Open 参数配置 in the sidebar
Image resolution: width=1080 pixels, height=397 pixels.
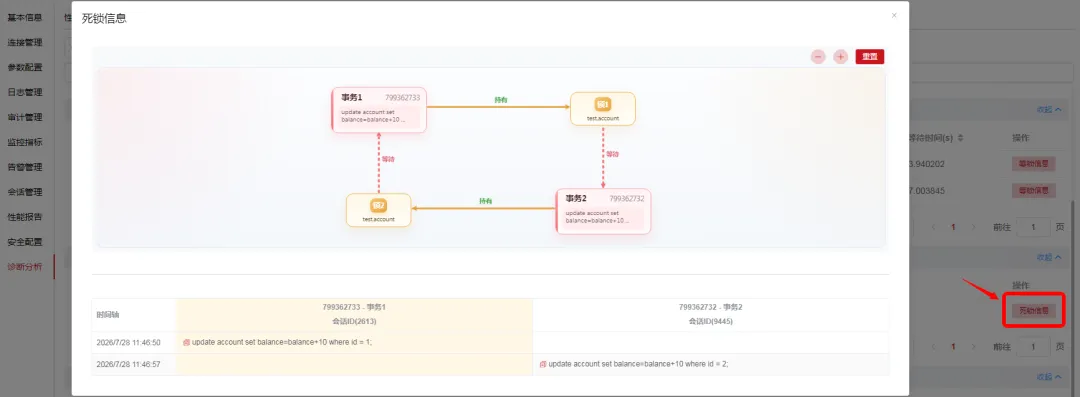25,68
